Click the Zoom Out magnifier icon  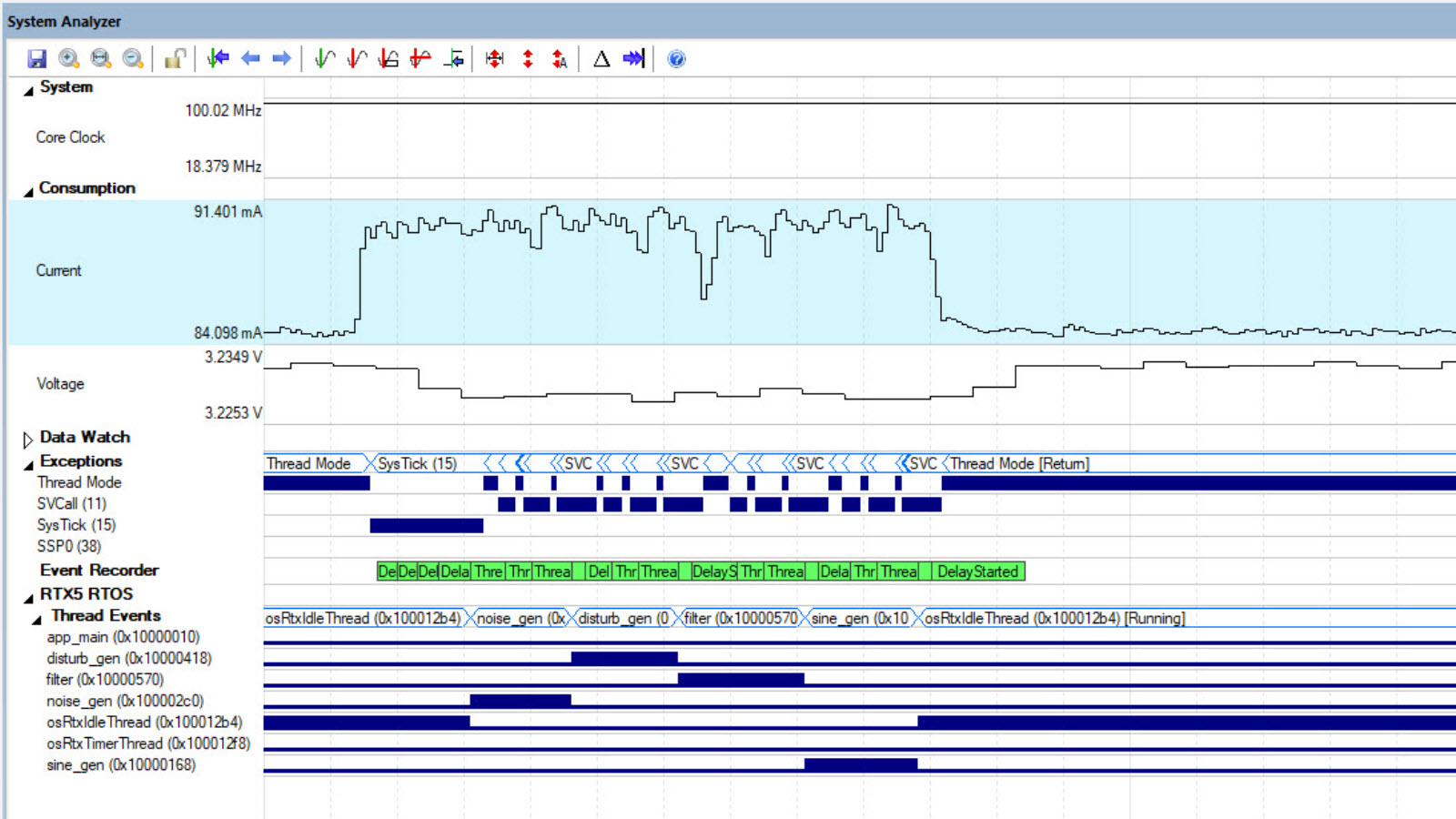pos(133,59)
